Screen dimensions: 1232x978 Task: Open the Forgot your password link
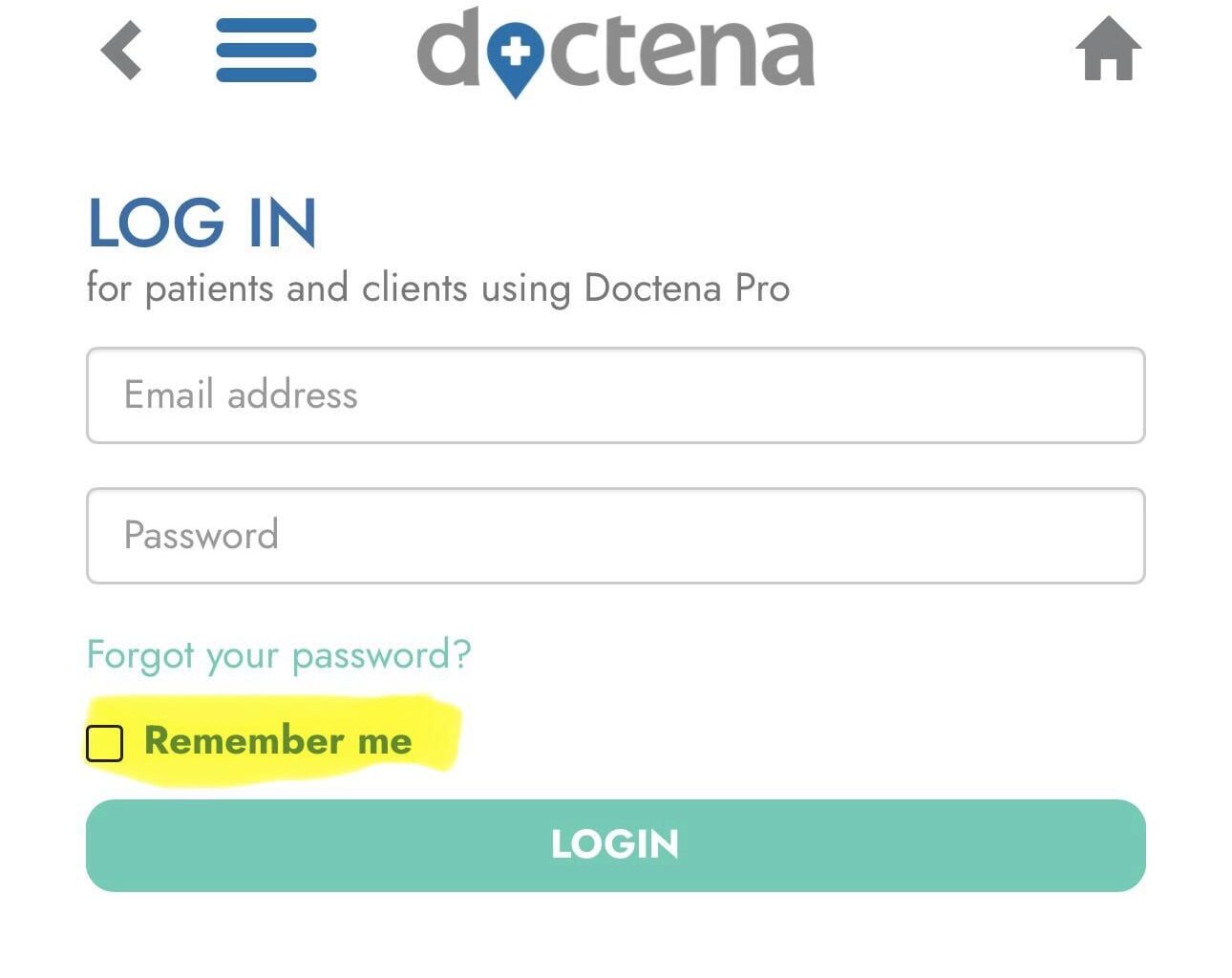coord(279,656)
